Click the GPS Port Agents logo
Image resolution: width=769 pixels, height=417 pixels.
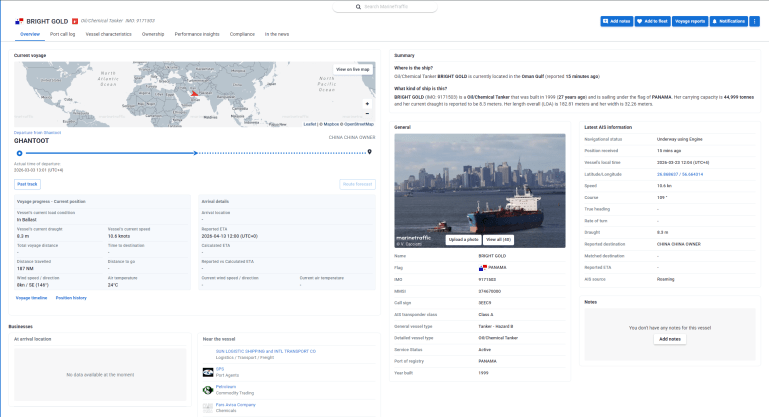click(207, 370)
